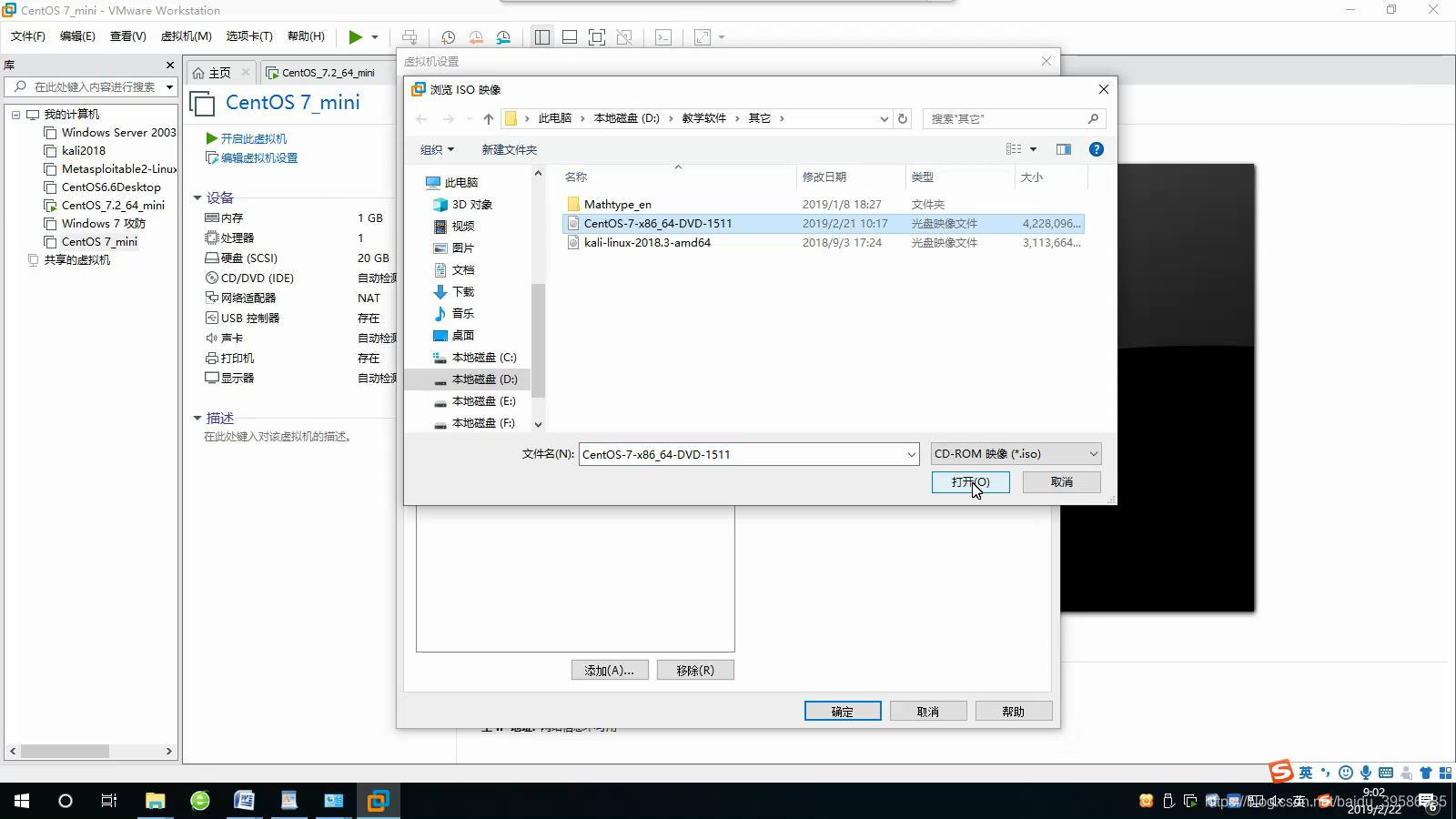Close the library panel with X

(169, 65)
